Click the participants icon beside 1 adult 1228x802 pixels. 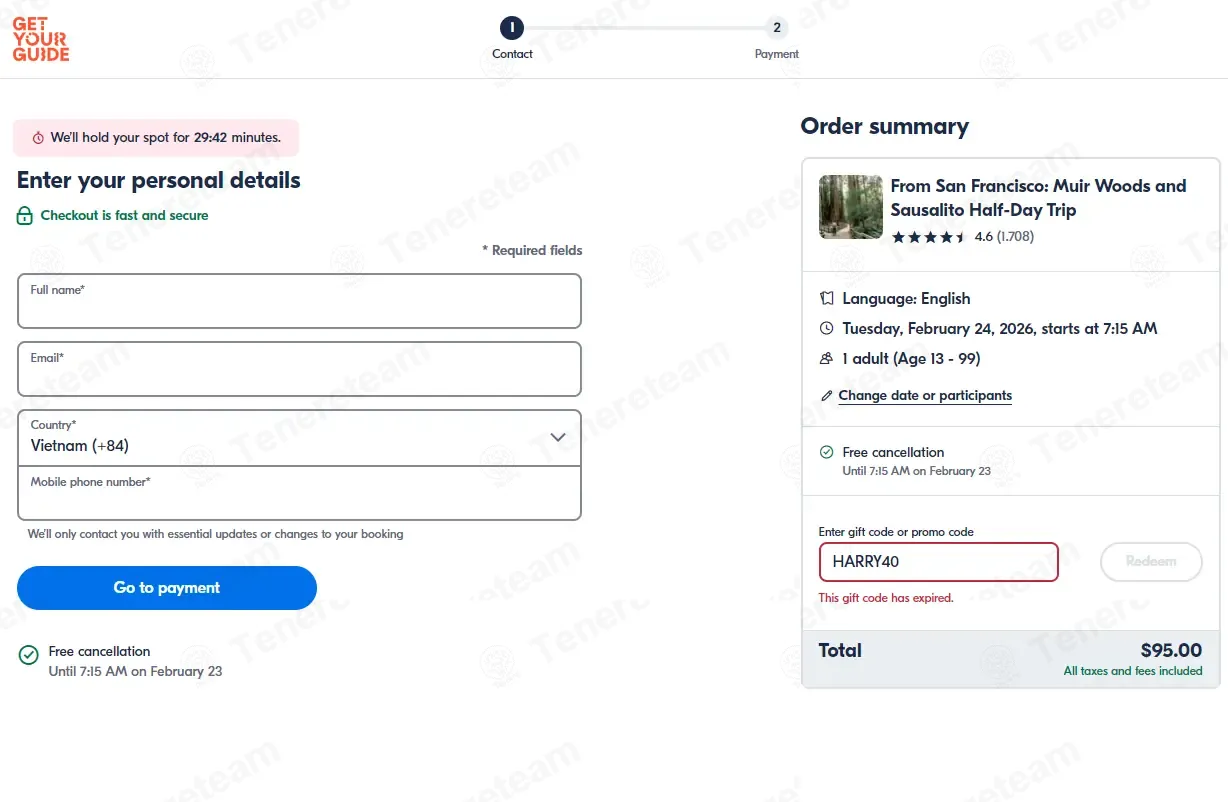click(826, 359)
